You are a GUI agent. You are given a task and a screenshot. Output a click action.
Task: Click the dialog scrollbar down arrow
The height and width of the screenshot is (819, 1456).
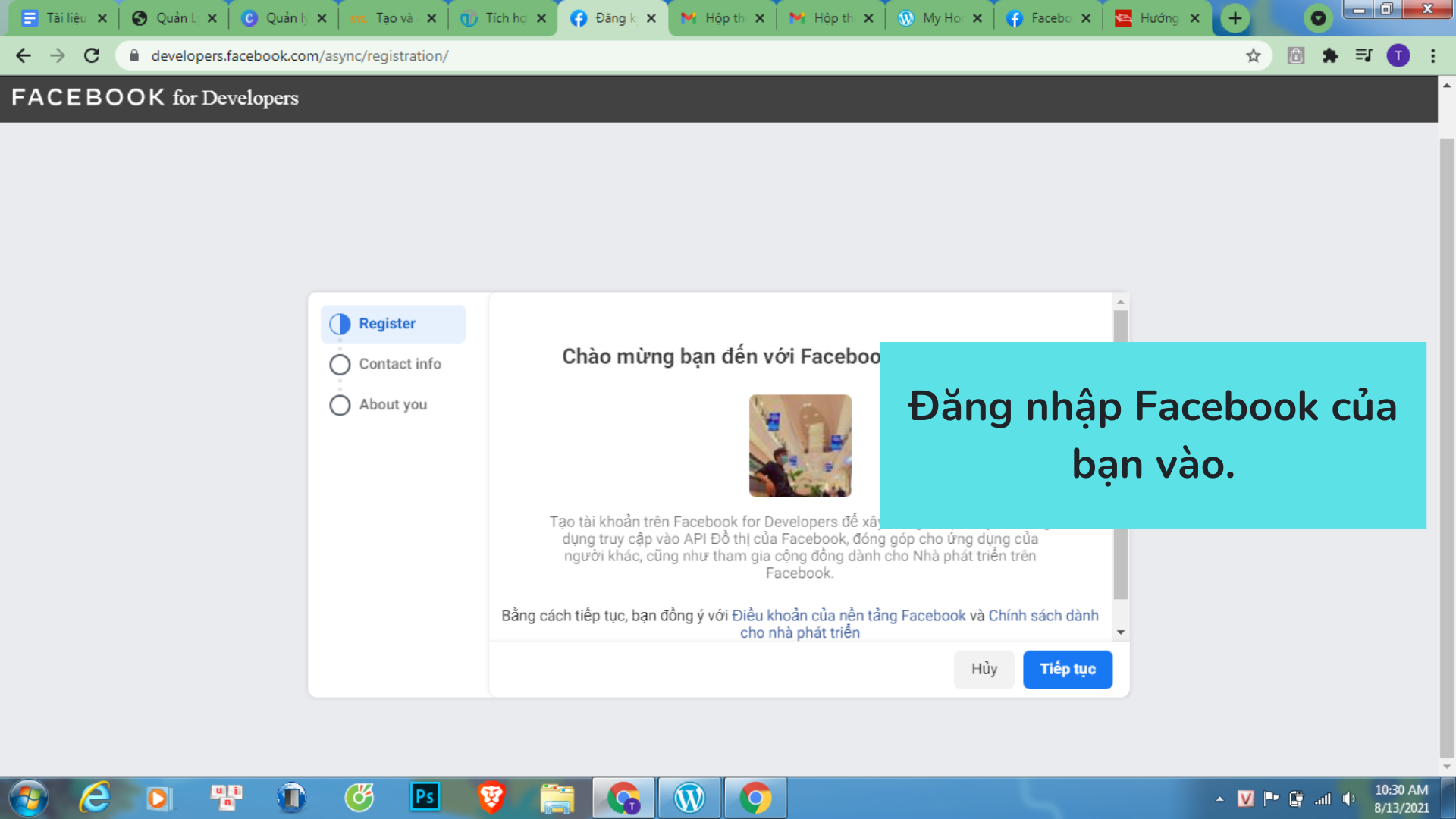(1120, 632)
